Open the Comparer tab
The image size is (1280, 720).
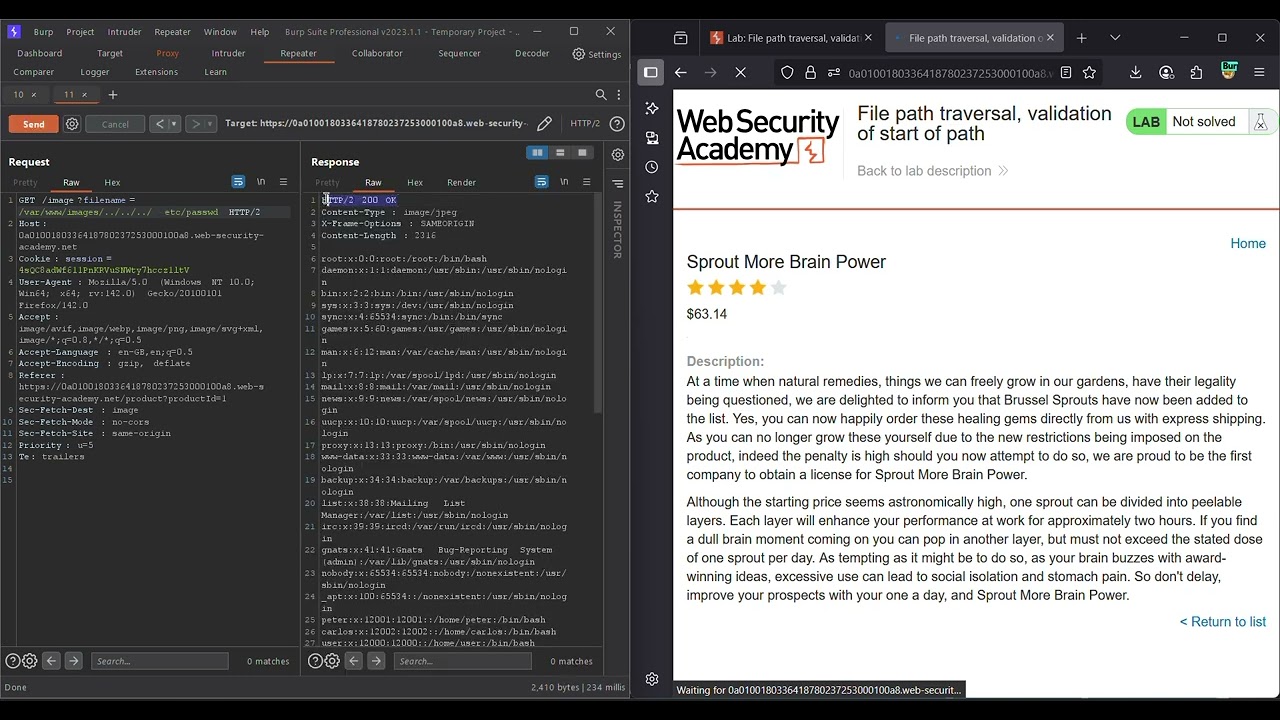34,72
